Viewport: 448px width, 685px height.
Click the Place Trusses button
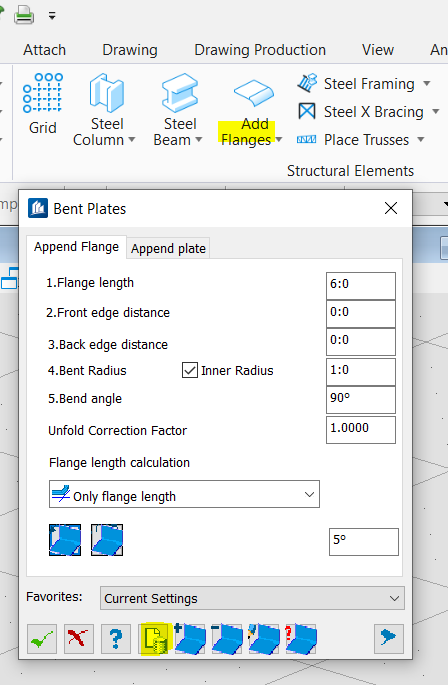tap(361, 140)
